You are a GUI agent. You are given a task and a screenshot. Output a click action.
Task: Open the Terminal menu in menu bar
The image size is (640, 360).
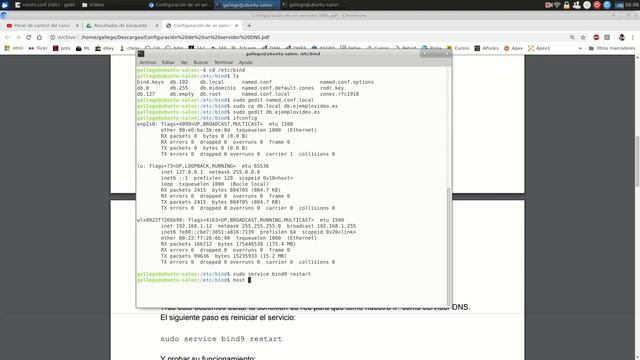(x=223, y=62)
